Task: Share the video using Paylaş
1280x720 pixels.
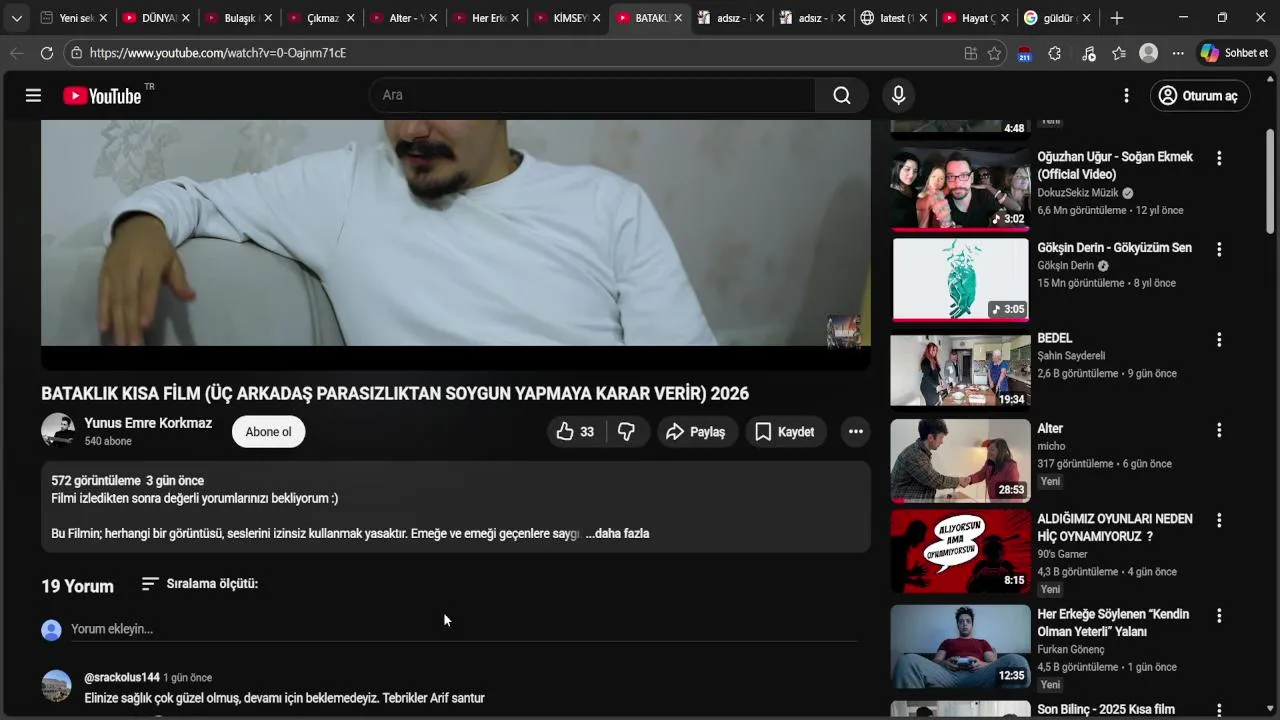Action: [697, 431]
